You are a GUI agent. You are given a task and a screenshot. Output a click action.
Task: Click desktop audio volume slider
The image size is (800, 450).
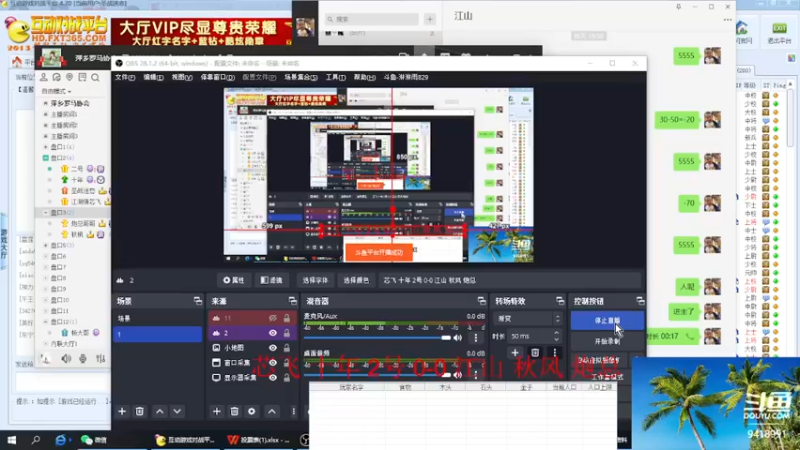click(377, 375)
